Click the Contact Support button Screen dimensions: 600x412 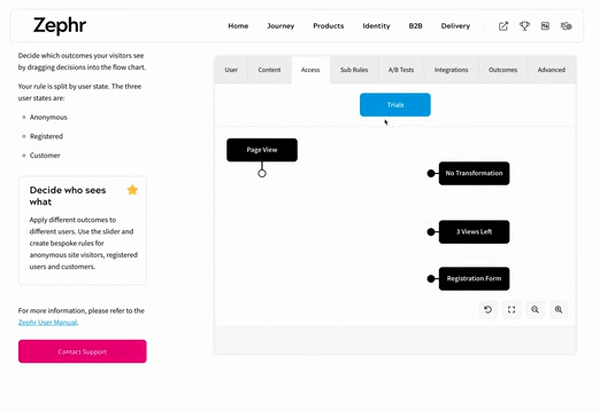(82, 351)
